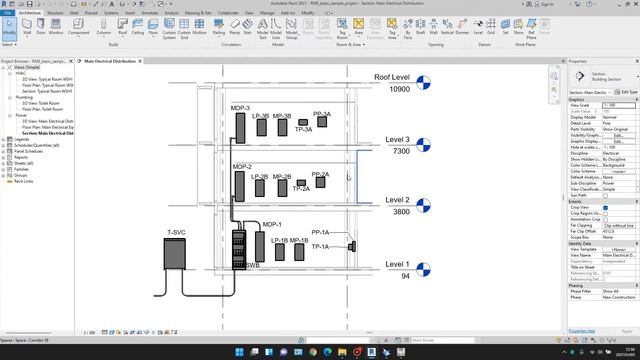Open the Annotate ribbon tab
Image resolution: width=640 pixels, height=360 pixels.
pyautogui.click(x=150, y=13)
